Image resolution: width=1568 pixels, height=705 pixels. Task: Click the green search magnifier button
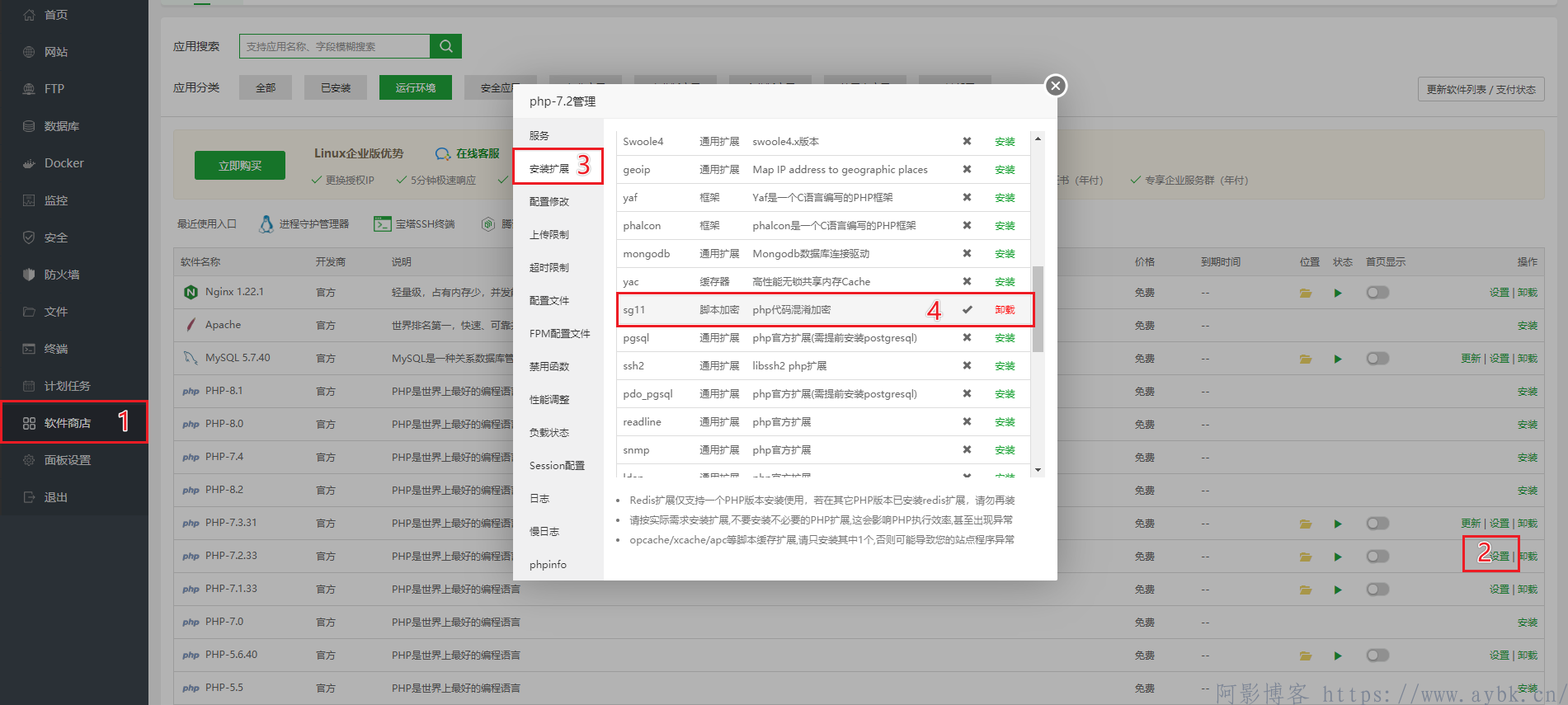tap(445, 46)
